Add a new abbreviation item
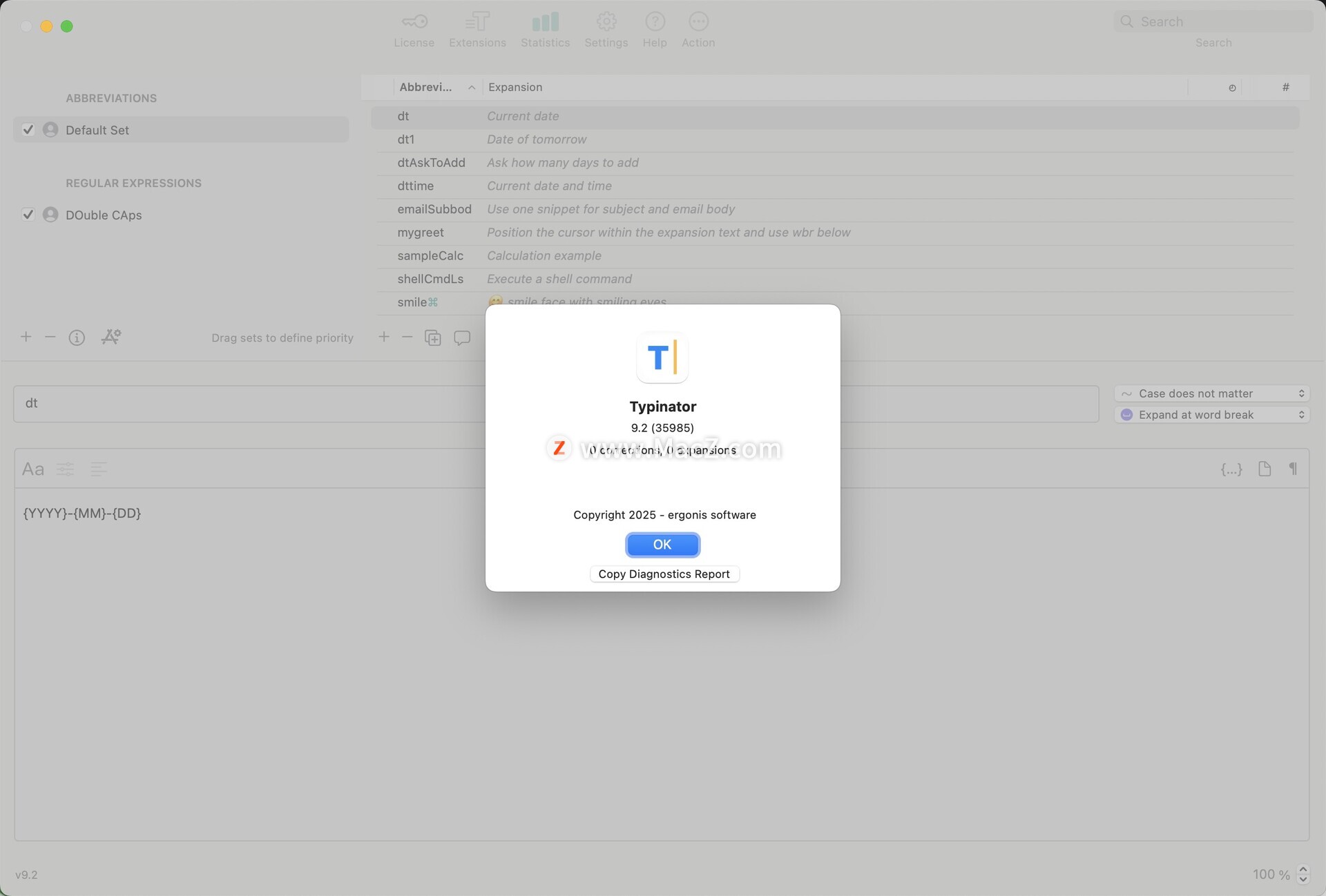This screenshot has width=1326, height=896. click(x=384, y=337)
